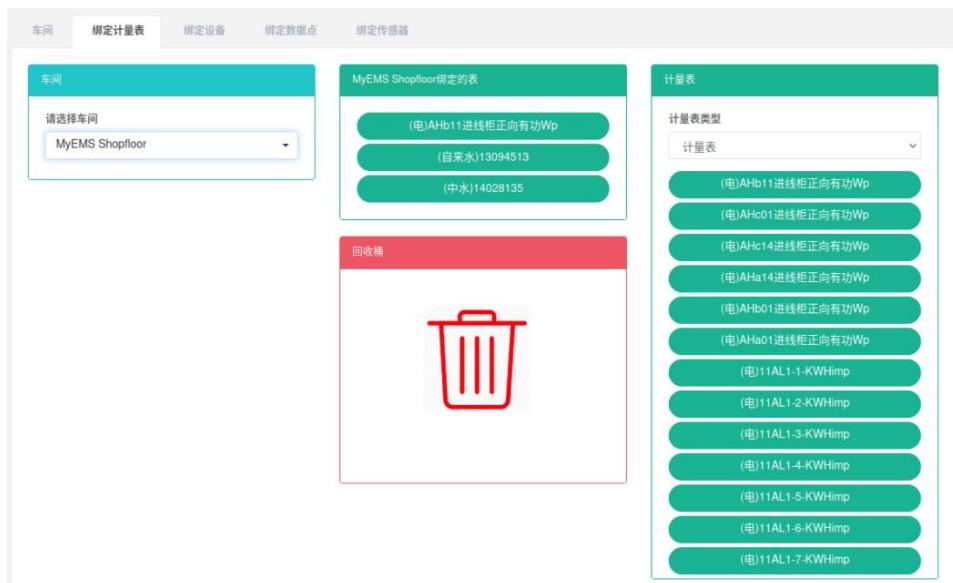Switch to the 绑定设备 tab
953x583 pixels.
click(204, 31)
